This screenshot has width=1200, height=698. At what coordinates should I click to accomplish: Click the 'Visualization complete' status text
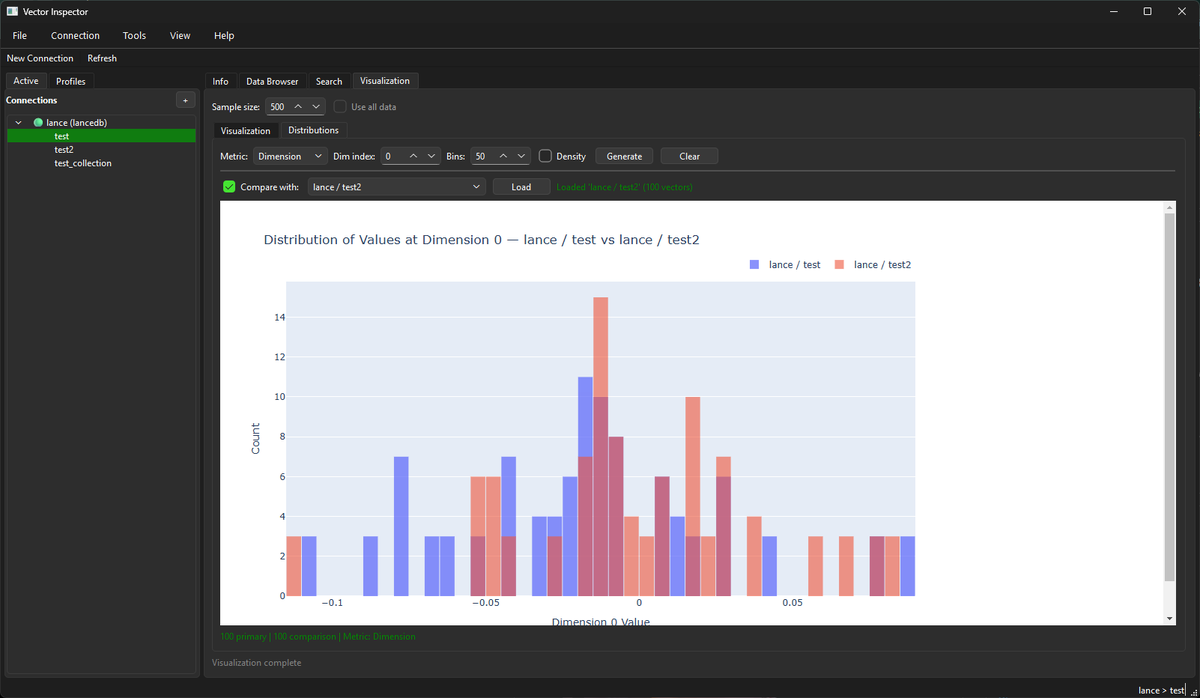click(256, 662)
